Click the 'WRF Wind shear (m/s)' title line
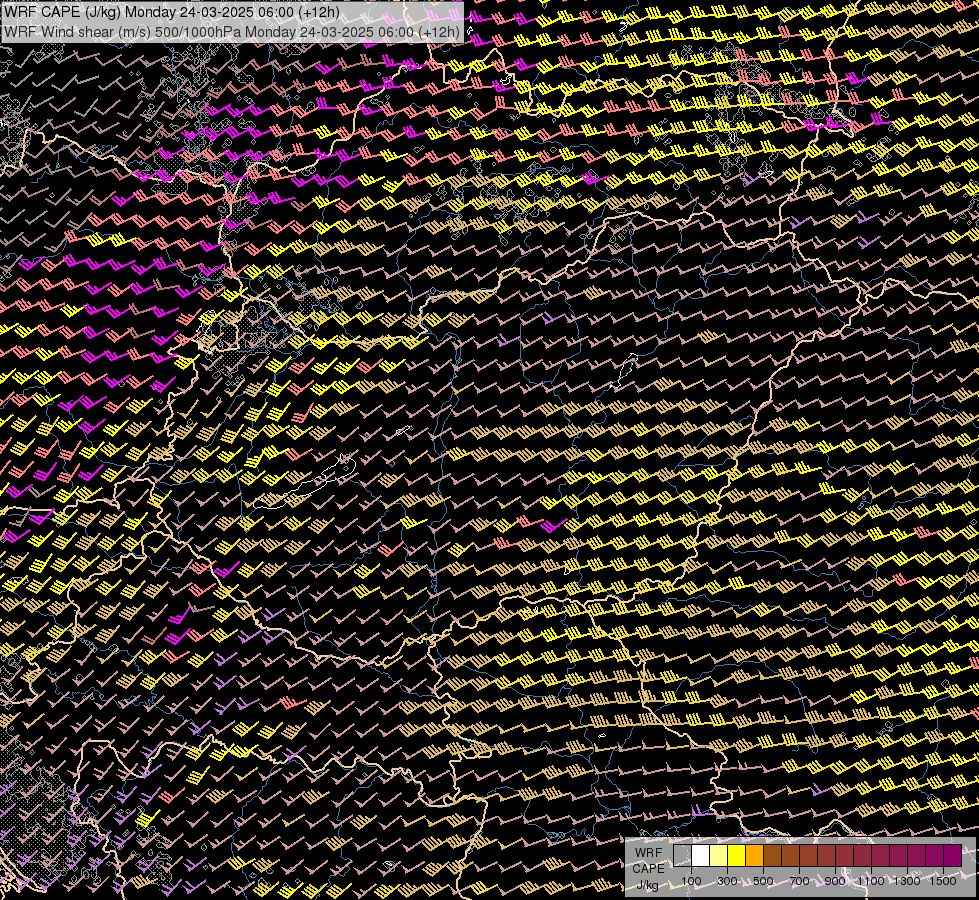The width and height of the screenshot is (979, 900). 232,31
